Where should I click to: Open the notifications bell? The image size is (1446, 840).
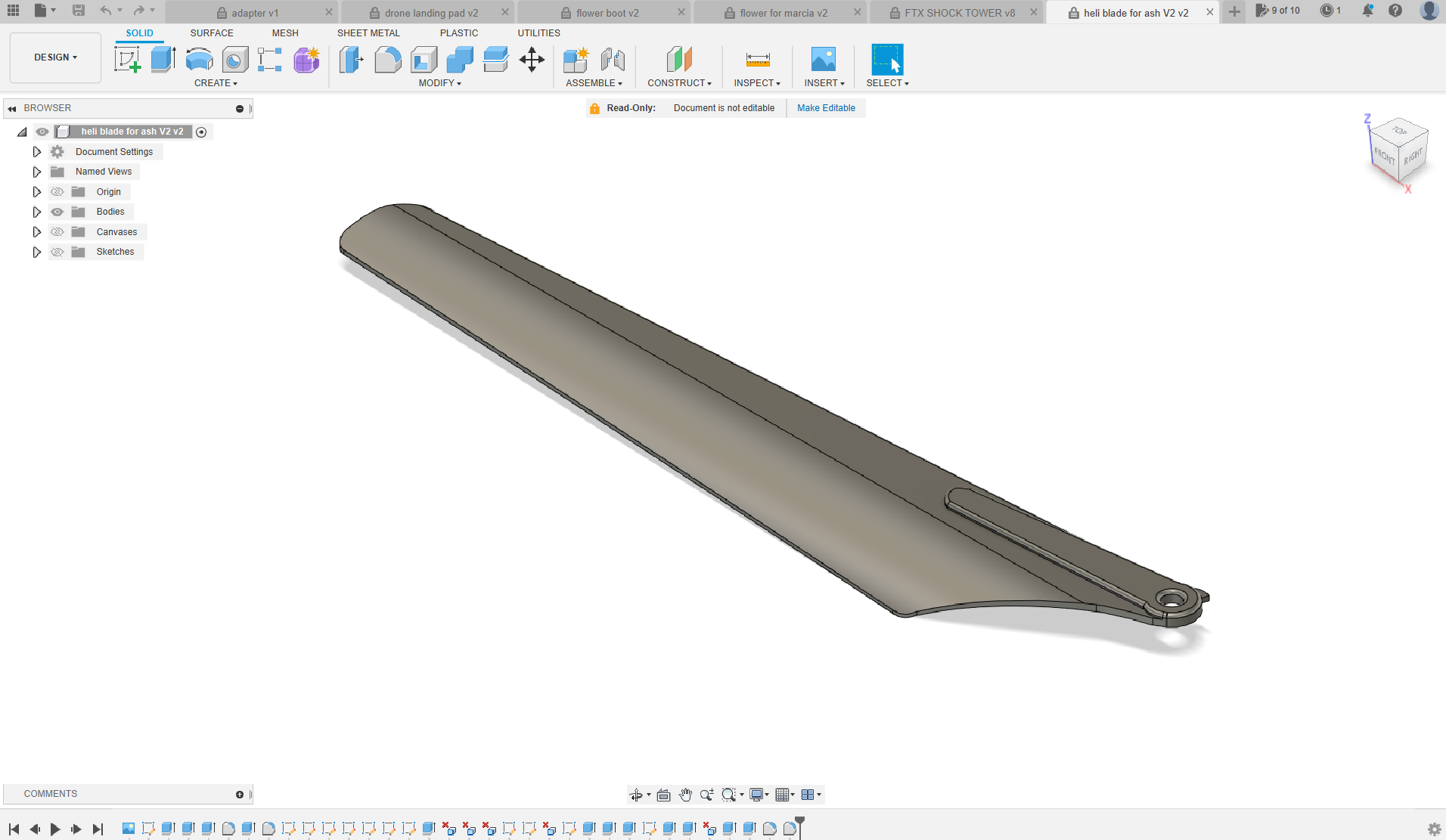(1367, 11)
